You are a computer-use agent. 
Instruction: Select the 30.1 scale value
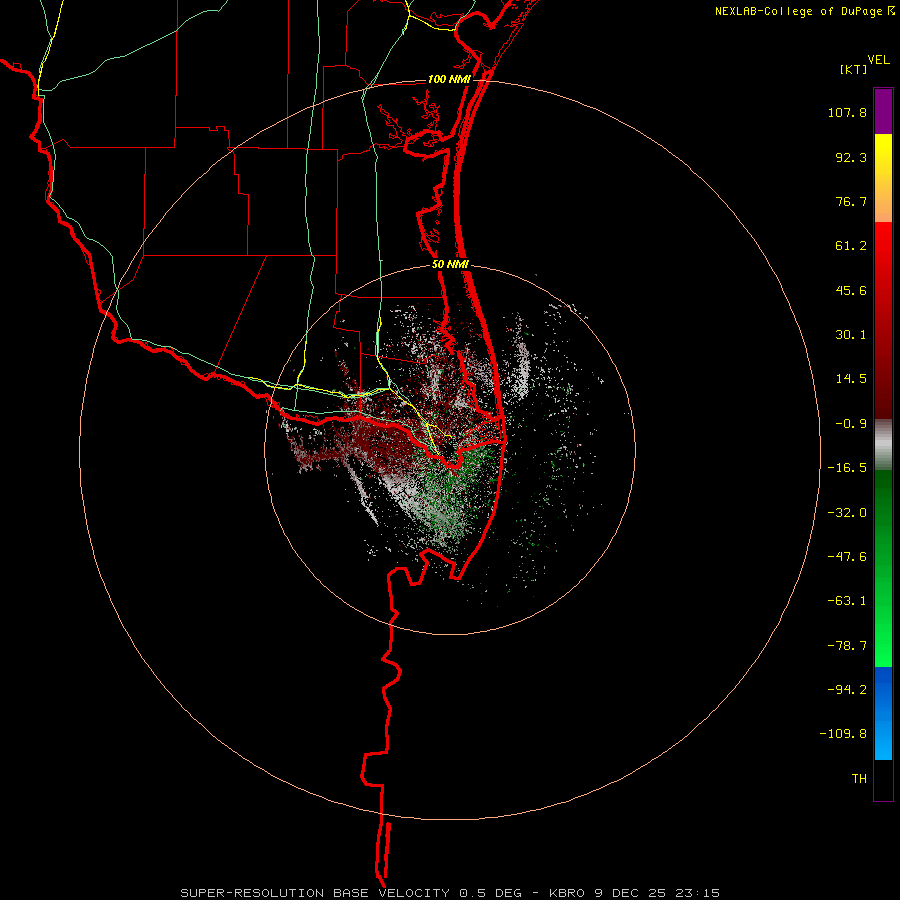pyautogui.click(x=851, y=335)
